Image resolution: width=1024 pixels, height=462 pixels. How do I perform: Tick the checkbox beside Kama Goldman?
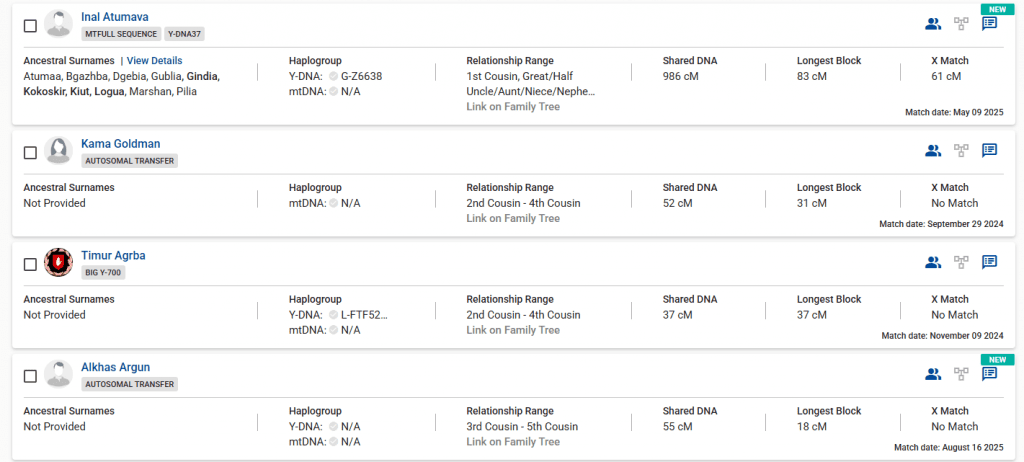click(30, 152)
